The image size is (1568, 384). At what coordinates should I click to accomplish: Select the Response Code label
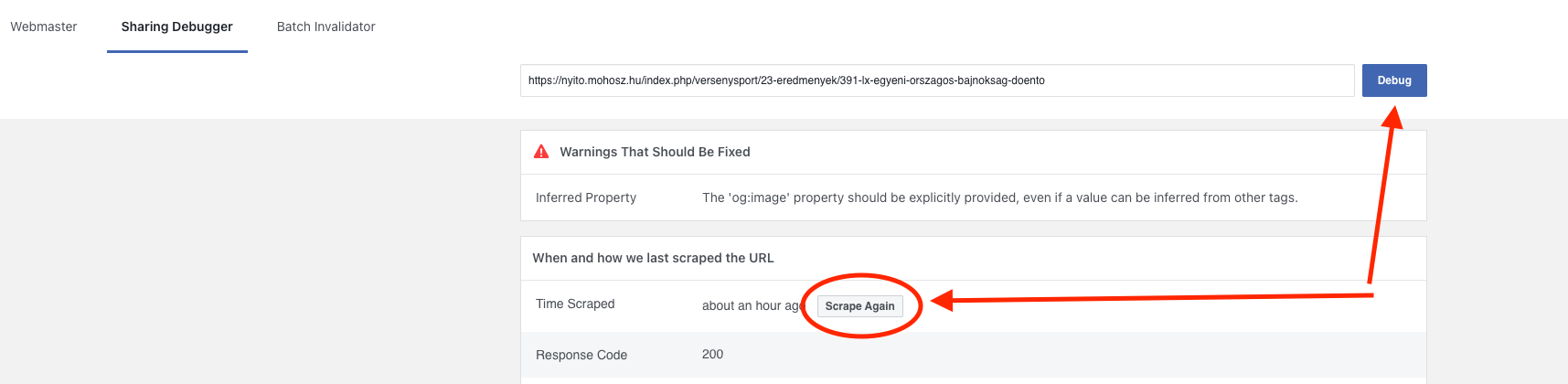pos(581,355)
